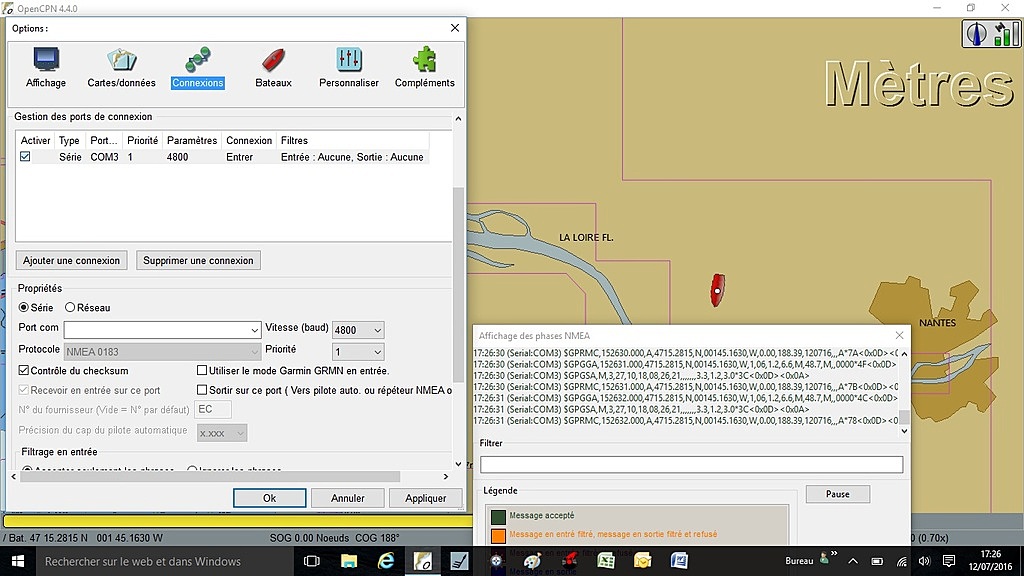This screenshot has height=576, width=1024.
Task: Select the Réseau radio button
Action: 70,307
